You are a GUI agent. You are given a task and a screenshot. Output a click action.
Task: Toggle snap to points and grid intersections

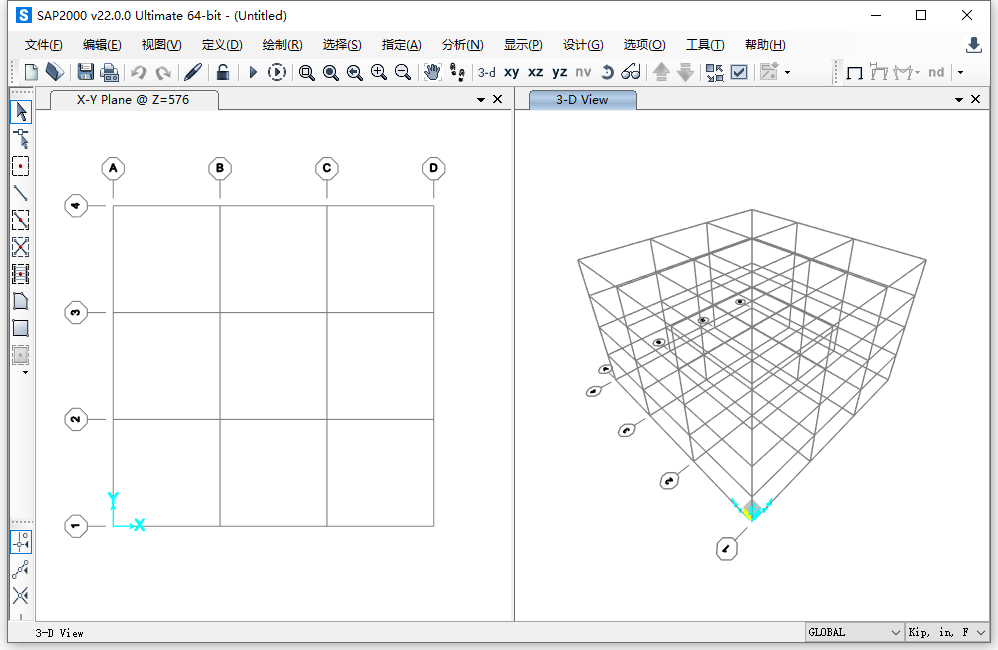[20, 542]
